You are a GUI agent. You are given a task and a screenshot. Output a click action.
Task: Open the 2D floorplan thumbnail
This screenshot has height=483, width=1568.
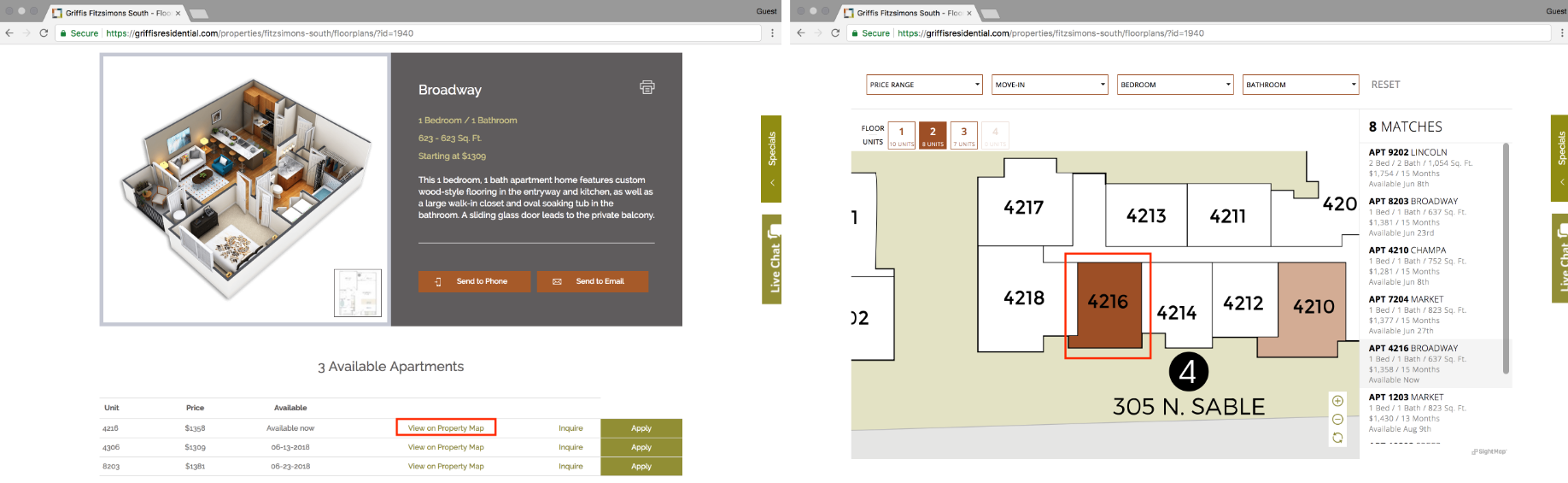(358, 293)
